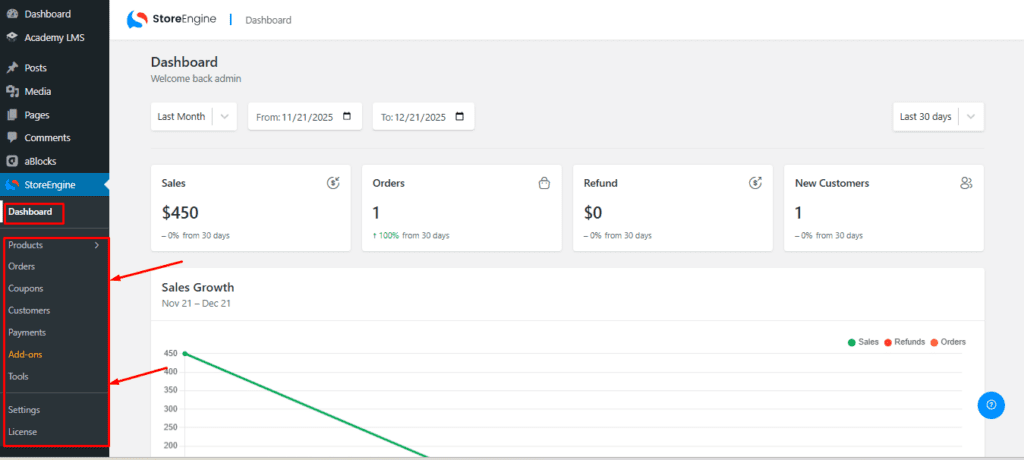This screenshot has height=460, width=1024.
Task: Open Academy LMS menu item
Action: pyautogui.click(x=55, y=37)
